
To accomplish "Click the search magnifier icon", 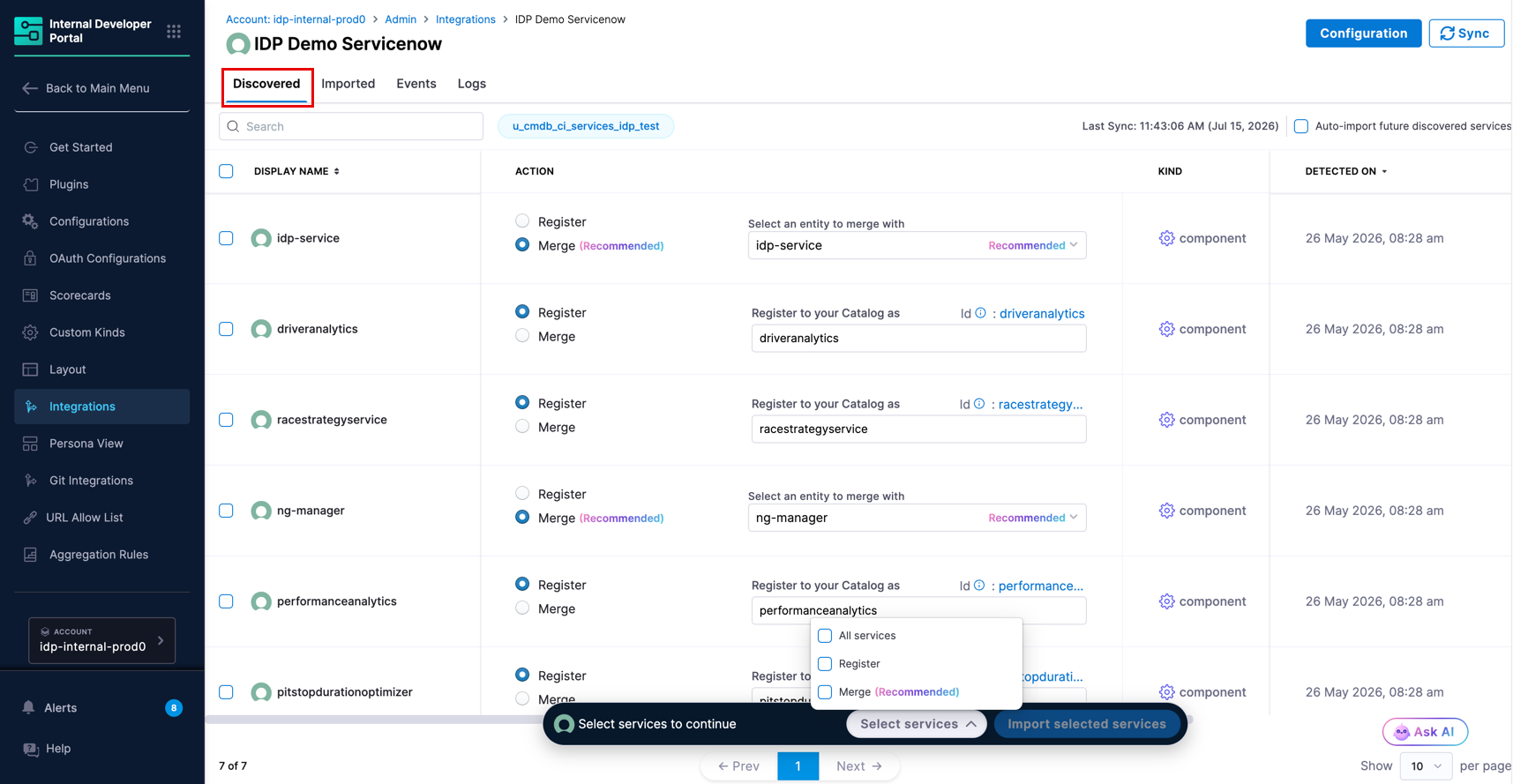I will (x=234, y=126).
